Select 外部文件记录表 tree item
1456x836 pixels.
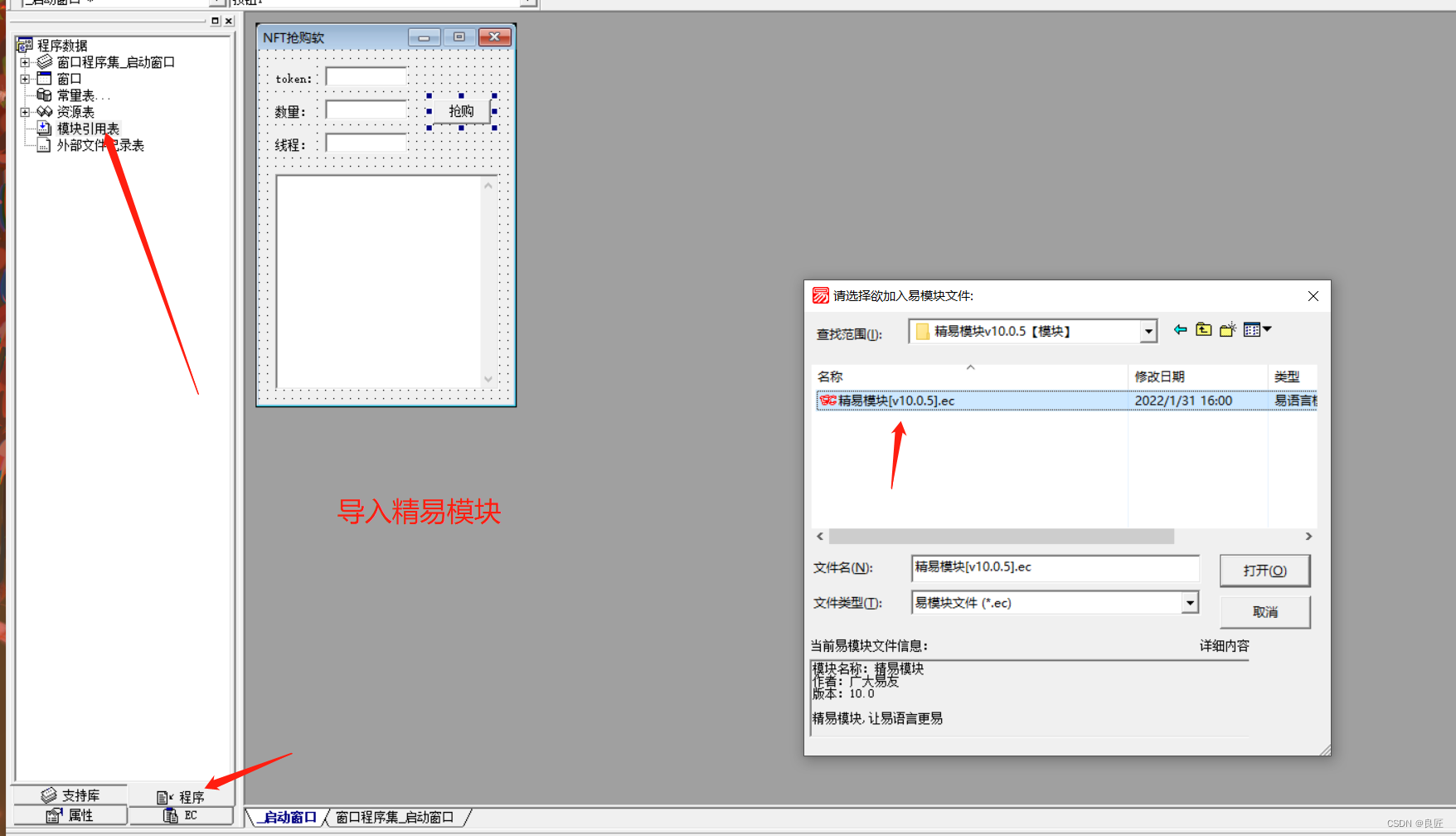tap(100, 145)
